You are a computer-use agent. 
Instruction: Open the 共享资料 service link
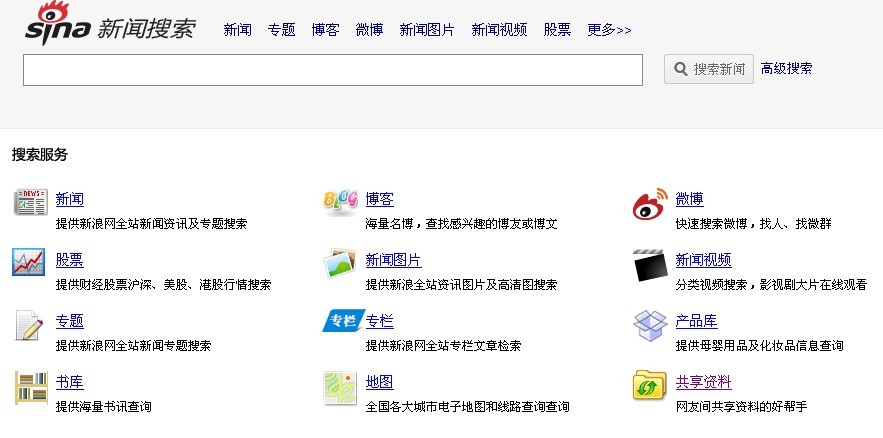pyautogui.click(x=703, y=382)
